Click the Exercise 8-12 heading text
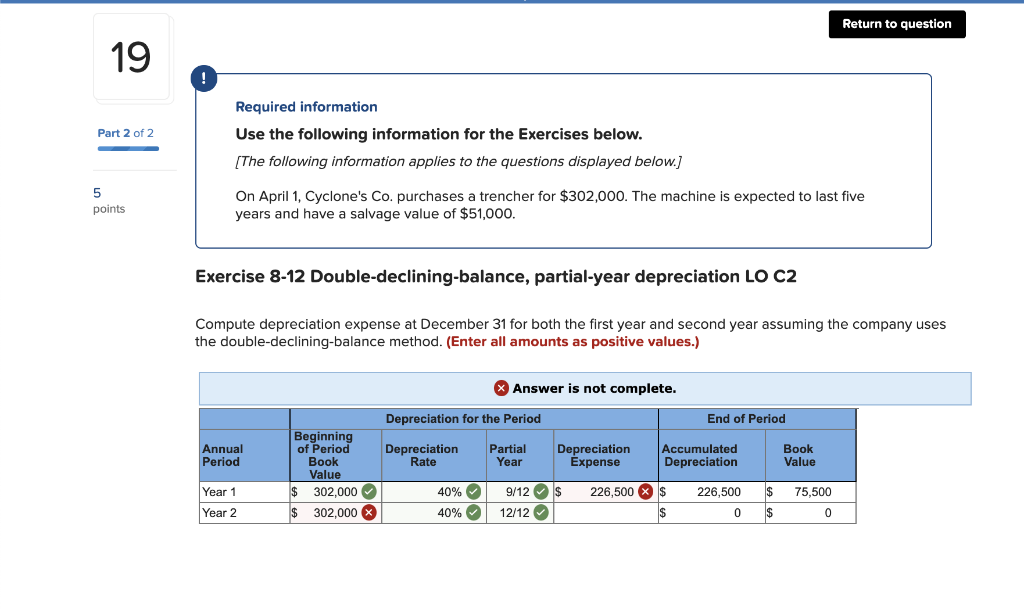The image size is (1024, 610). 497,276
